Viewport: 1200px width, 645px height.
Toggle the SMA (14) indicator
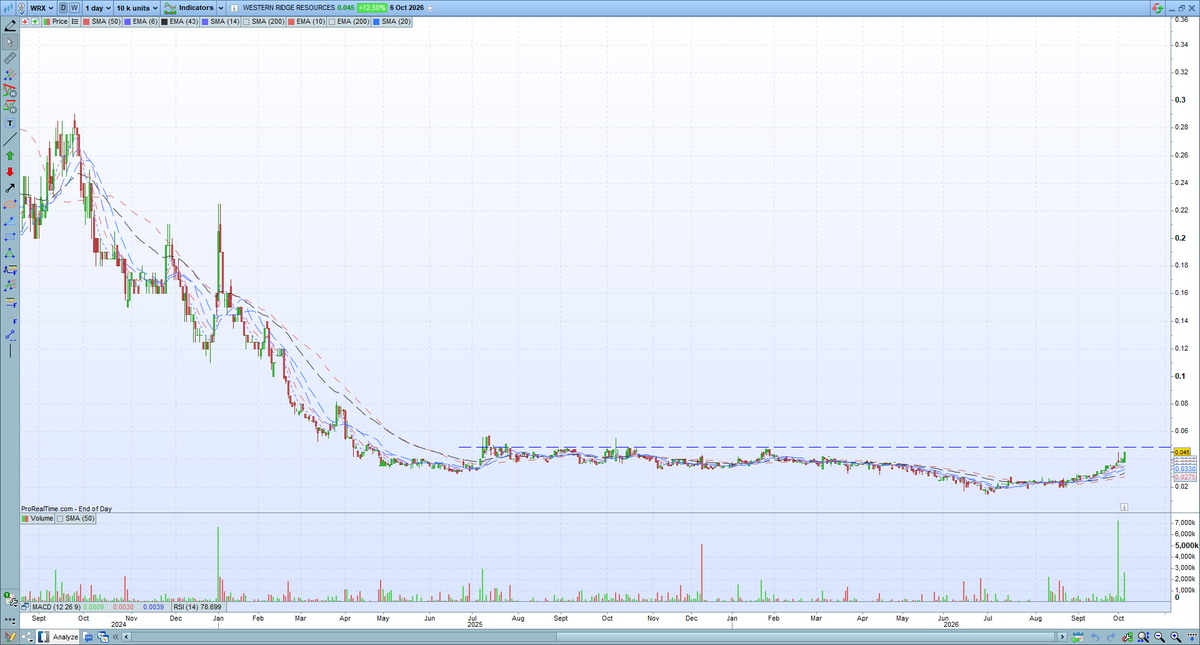tap(220, 22)
